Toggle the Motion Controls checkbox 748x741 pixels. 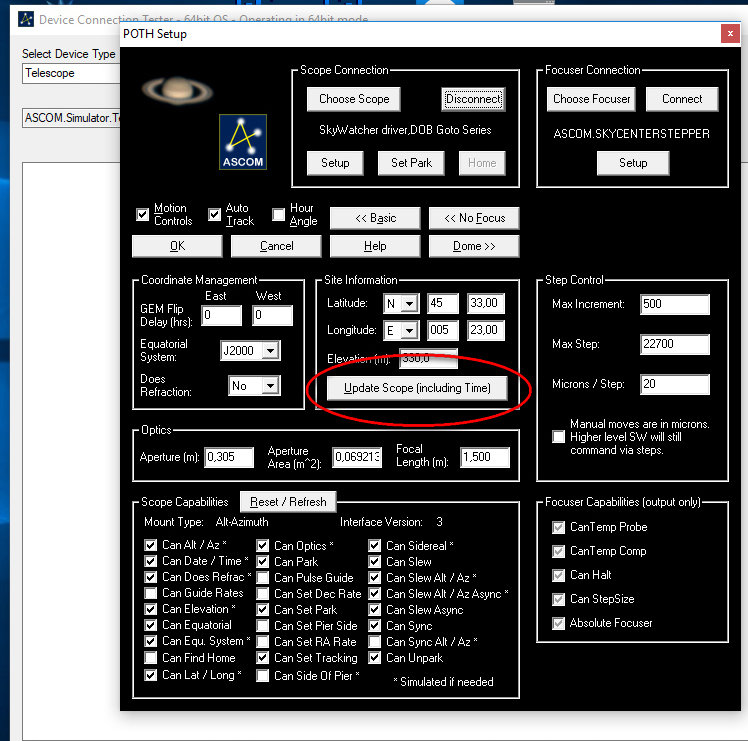pyautogui.click(x=142, y=215)
